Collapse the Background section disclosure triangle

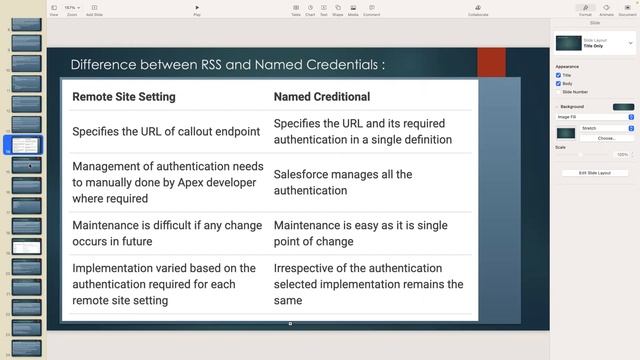(x=557, y=107)
